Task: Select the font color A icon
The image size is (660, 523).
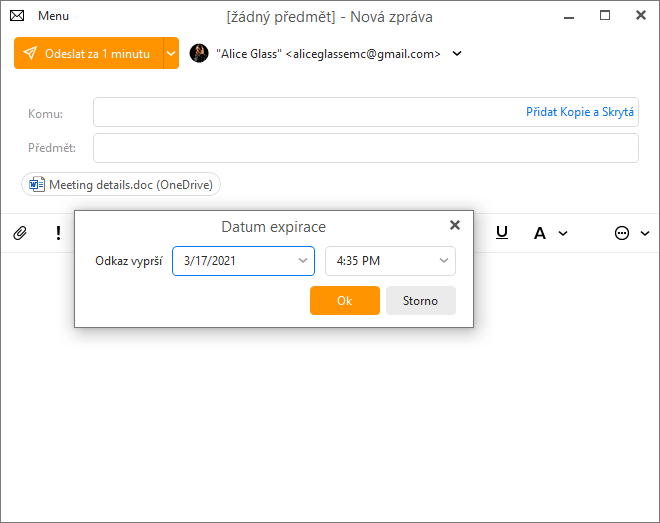Action: point(540,233)
